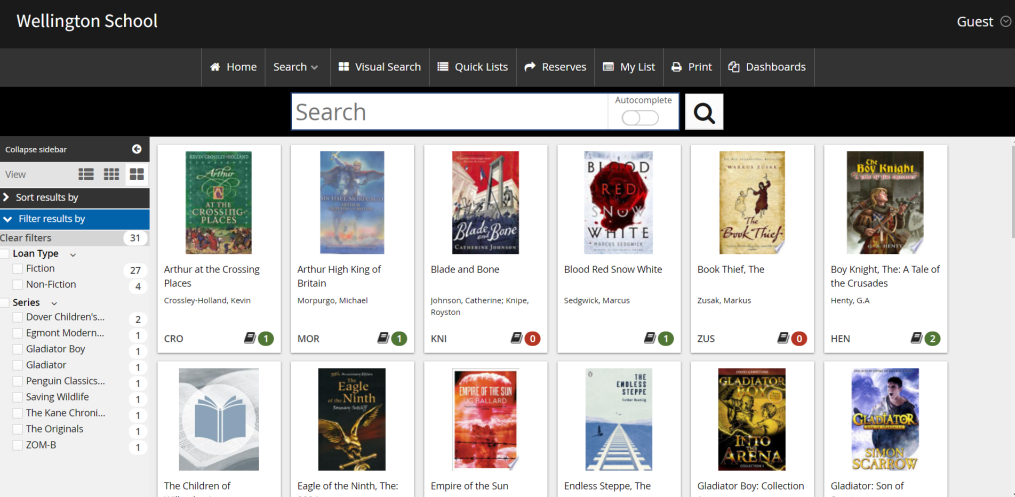Switch to small grid view icon

click(x=112, y=174)
